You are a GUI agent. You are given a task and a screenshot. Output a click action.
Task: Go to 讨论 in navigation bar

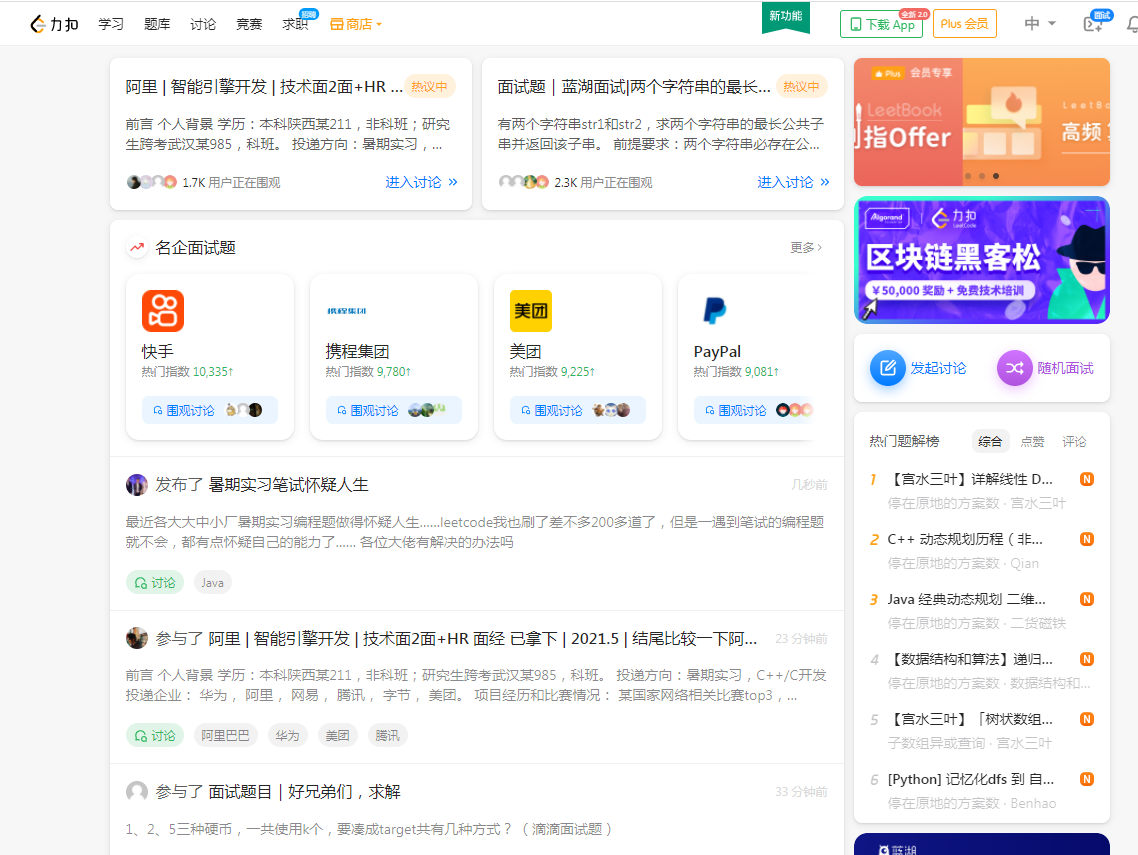pos(202,24)
